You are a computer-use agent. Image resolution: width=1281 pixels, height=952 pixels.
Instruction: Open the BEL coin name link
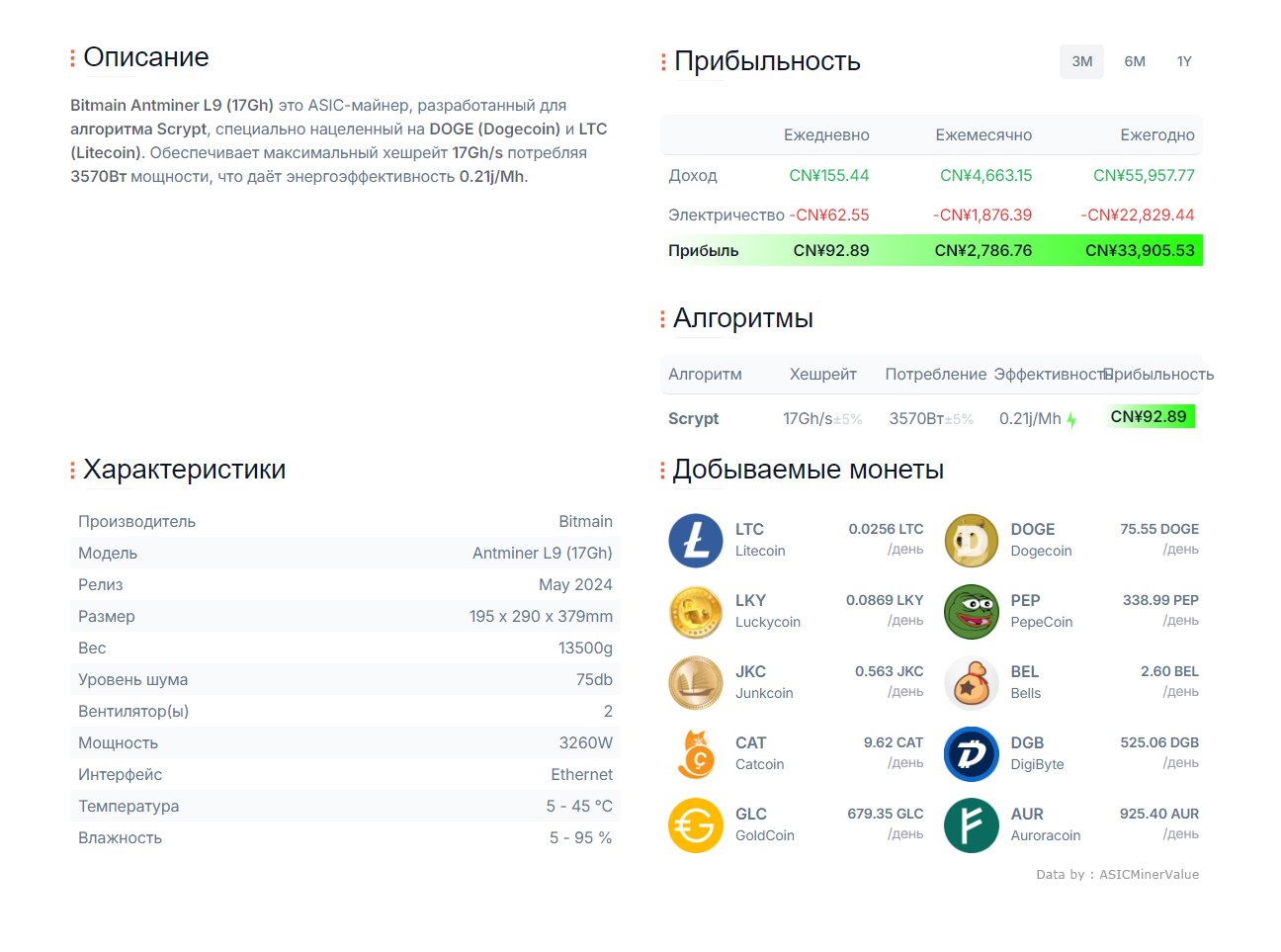point(1025,671)
